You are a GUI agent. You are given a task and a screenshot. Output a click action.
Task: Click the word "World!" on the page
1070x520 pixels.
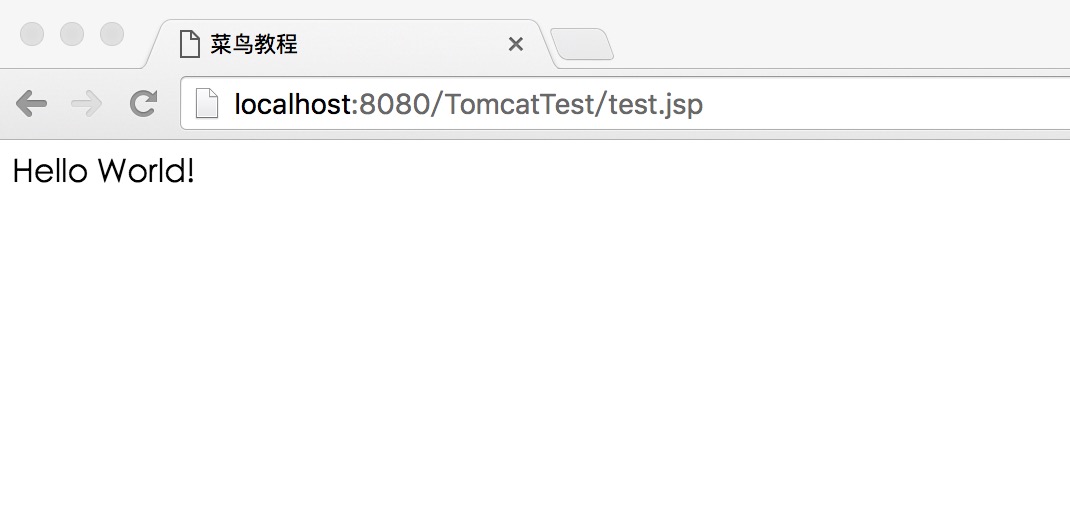click(146, 171)
